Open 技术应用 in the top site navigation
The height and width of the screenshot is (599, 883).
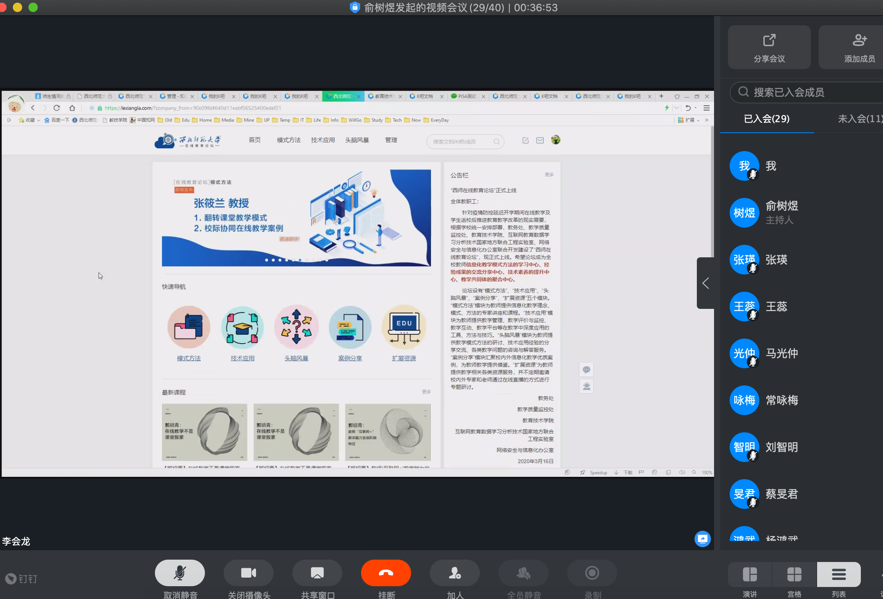point(323,140)
